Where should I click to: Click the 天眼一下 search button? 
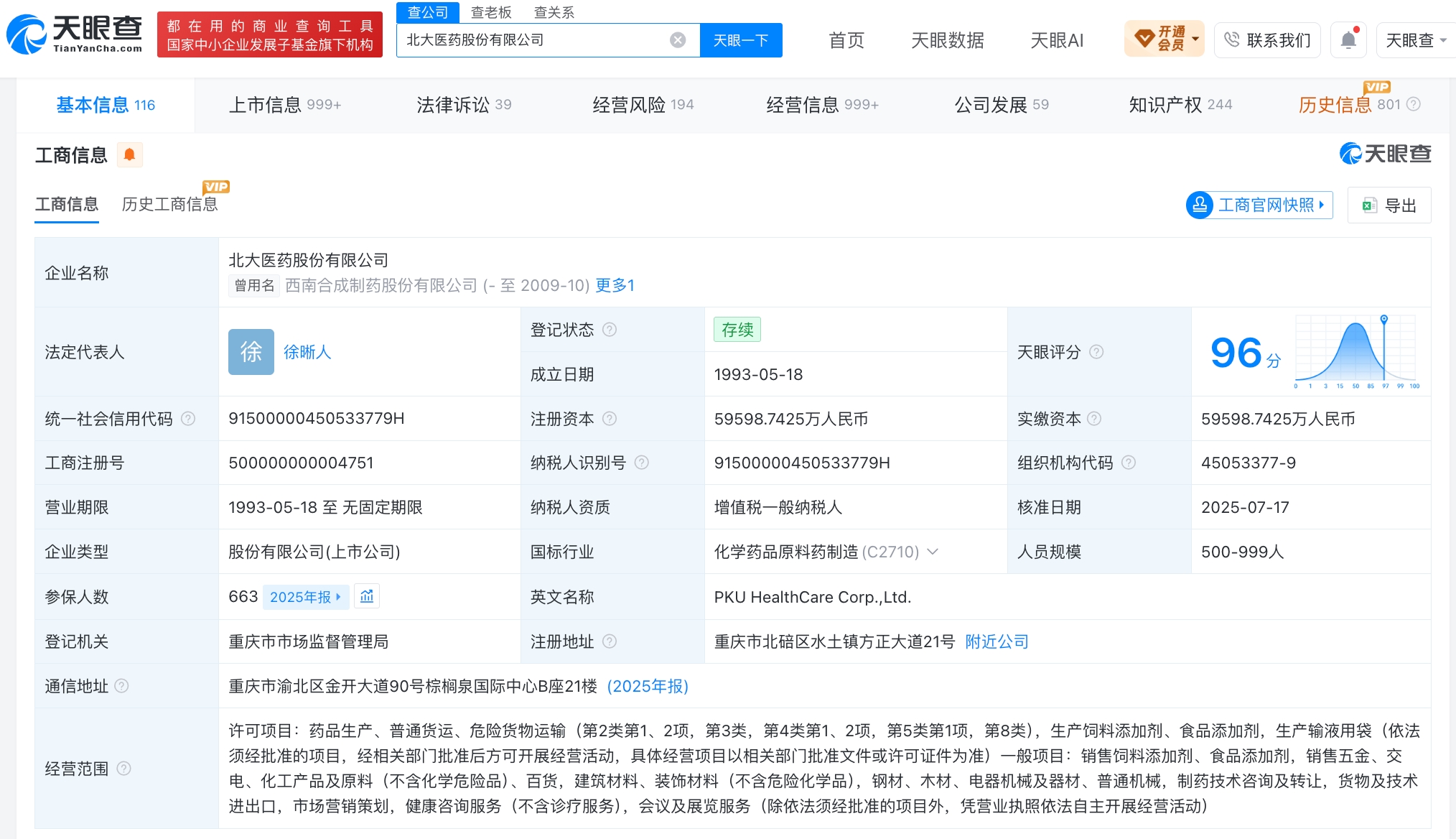pyautogui.click(x=741, y=40)
